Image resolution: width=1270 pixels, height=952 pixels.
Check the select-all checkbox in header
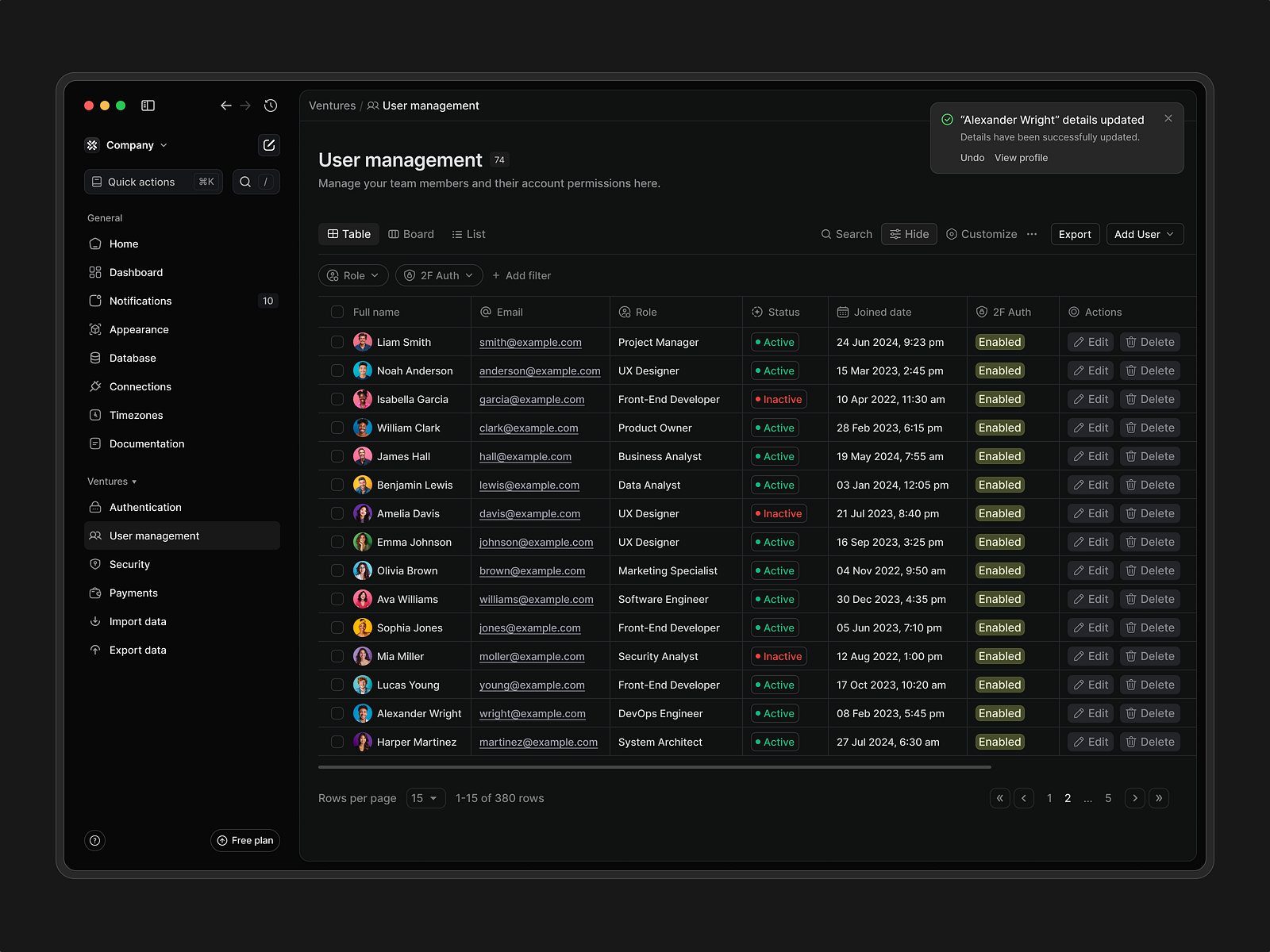click(x=337, y=312)
